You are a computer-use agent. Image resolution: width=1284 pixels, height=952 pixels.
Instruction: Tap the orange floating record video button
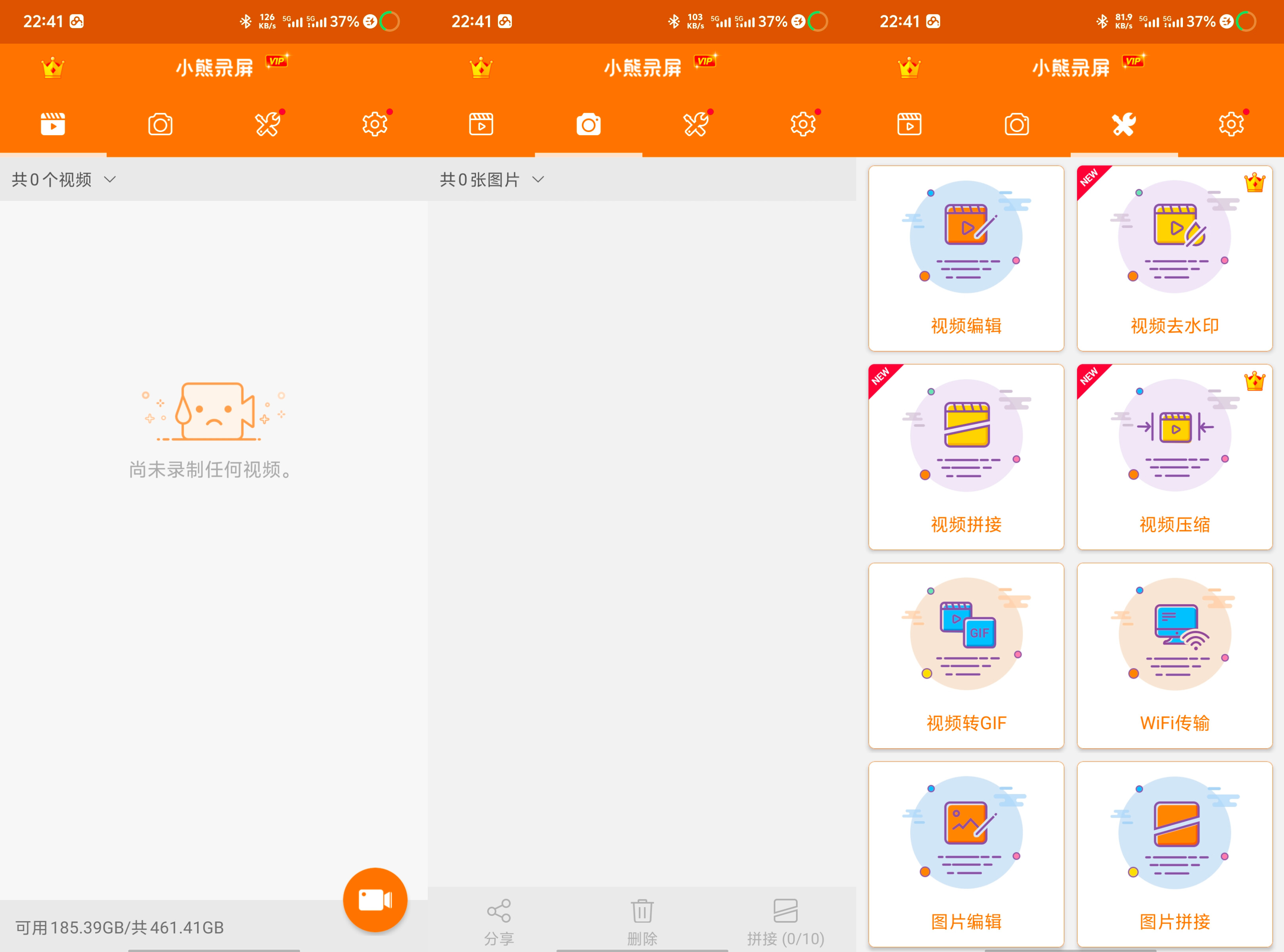(x=375, y=900)
